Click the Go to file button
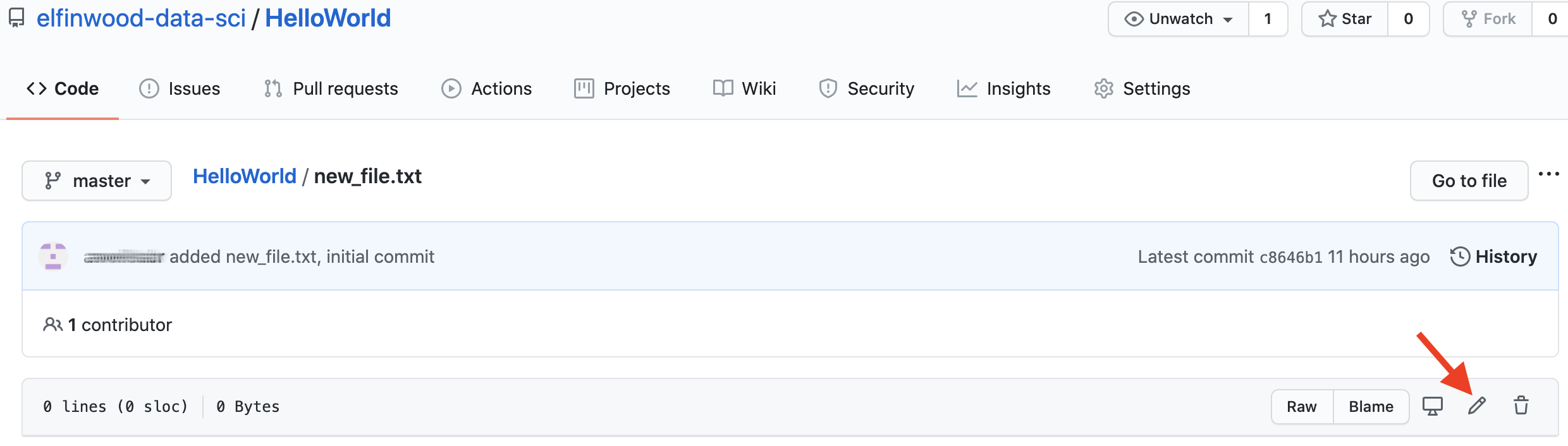 point(1469,181)
